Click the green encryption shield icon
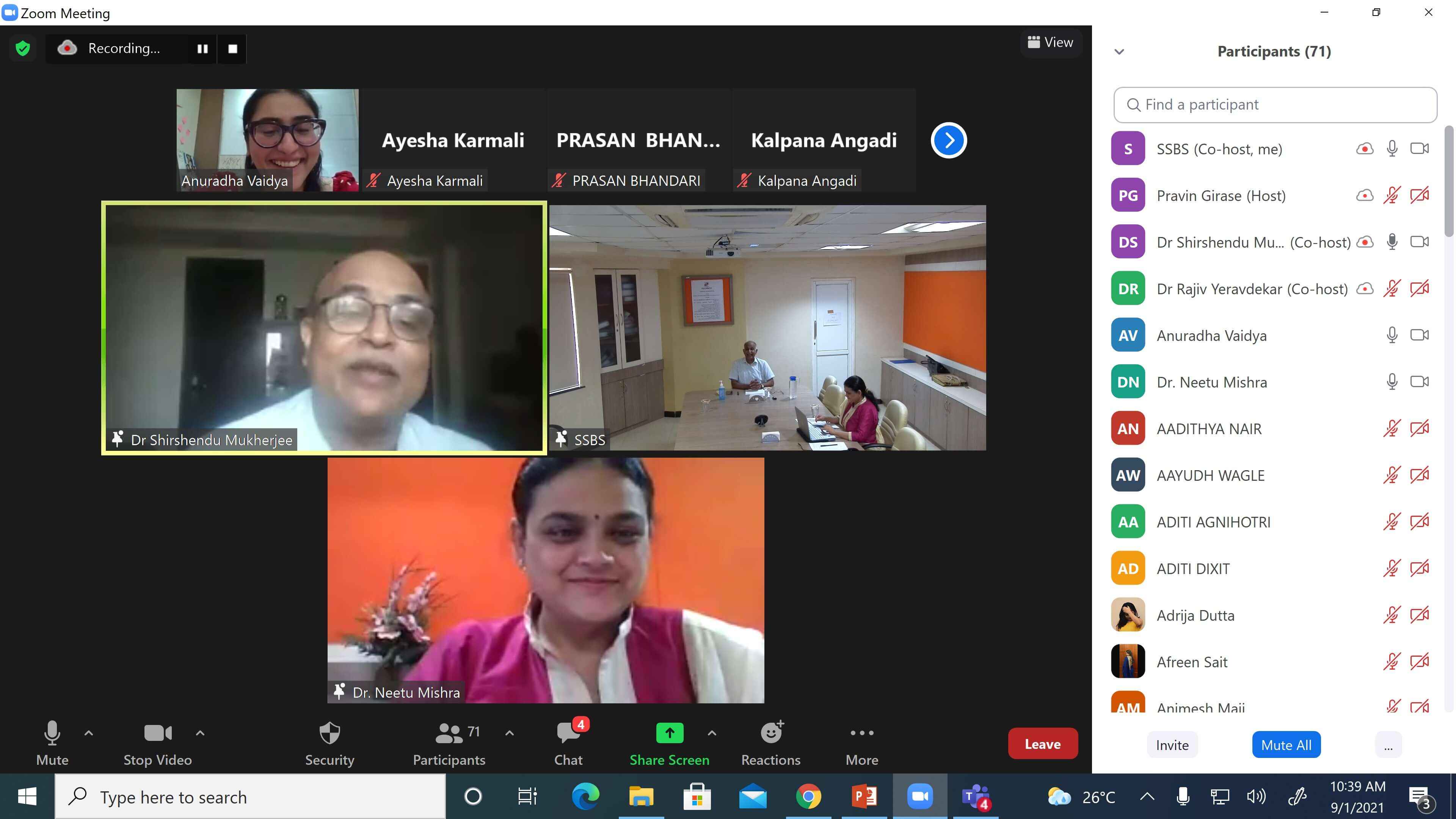Image resolution: width=1456 pixels, height=819 pixels. coord(23,49)
